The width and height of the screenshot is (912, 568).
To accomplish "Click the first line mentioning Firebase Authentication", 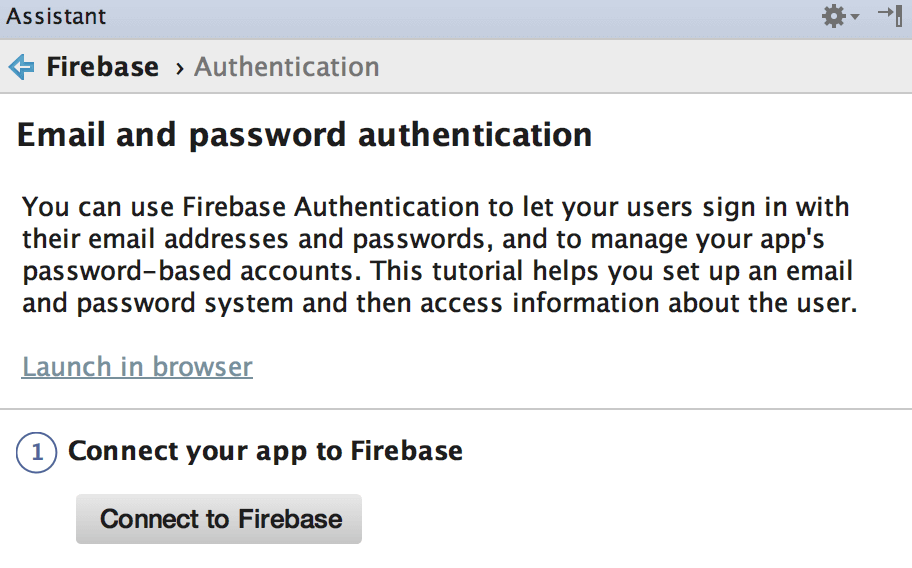I will (436, 208).
